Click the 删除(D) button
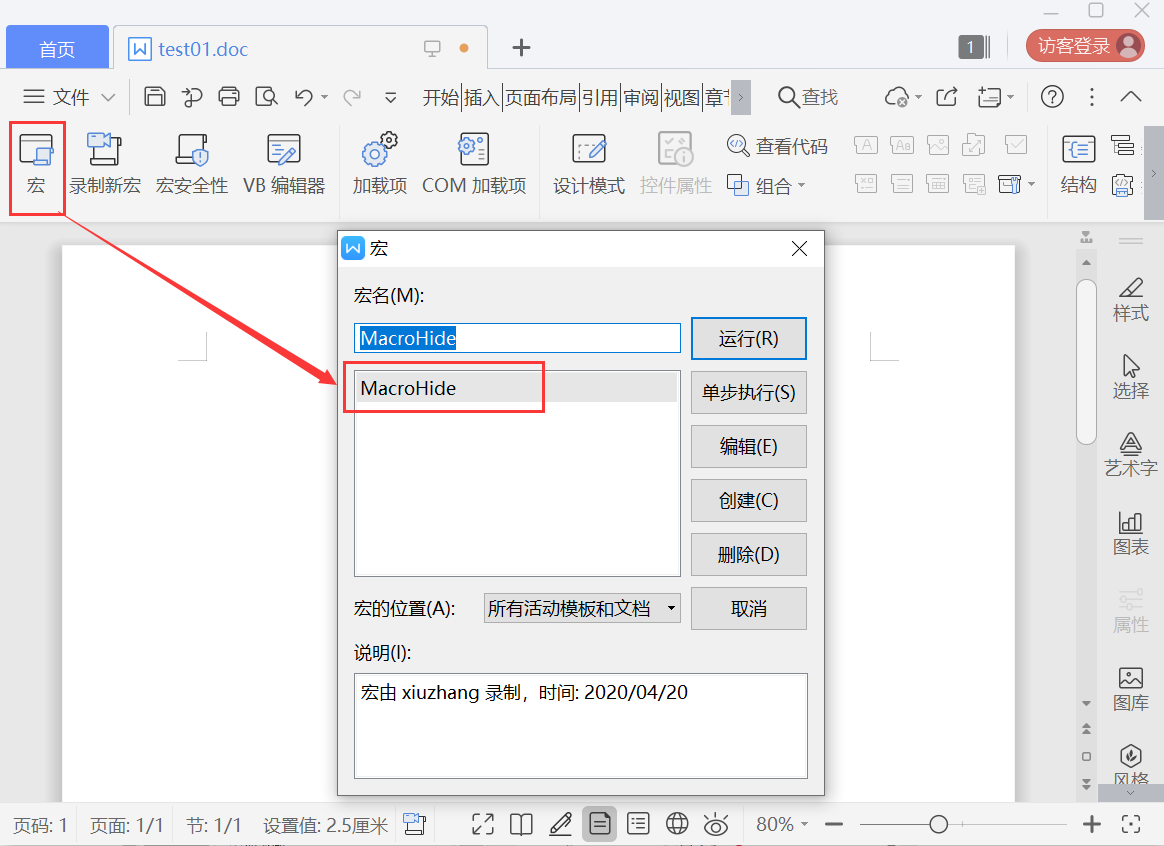1164x846 pixels. pyautogui.click(x=748, y=554)
